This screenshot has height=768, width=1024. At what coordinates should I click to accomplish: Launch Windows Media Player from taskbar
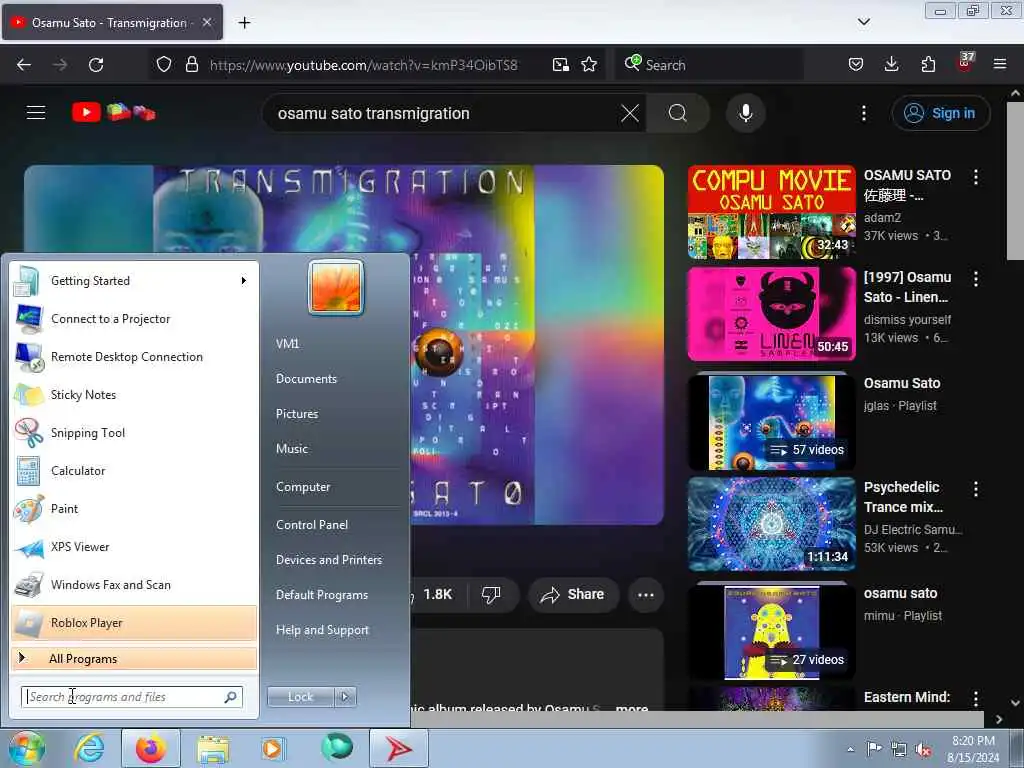coord(272,748)
